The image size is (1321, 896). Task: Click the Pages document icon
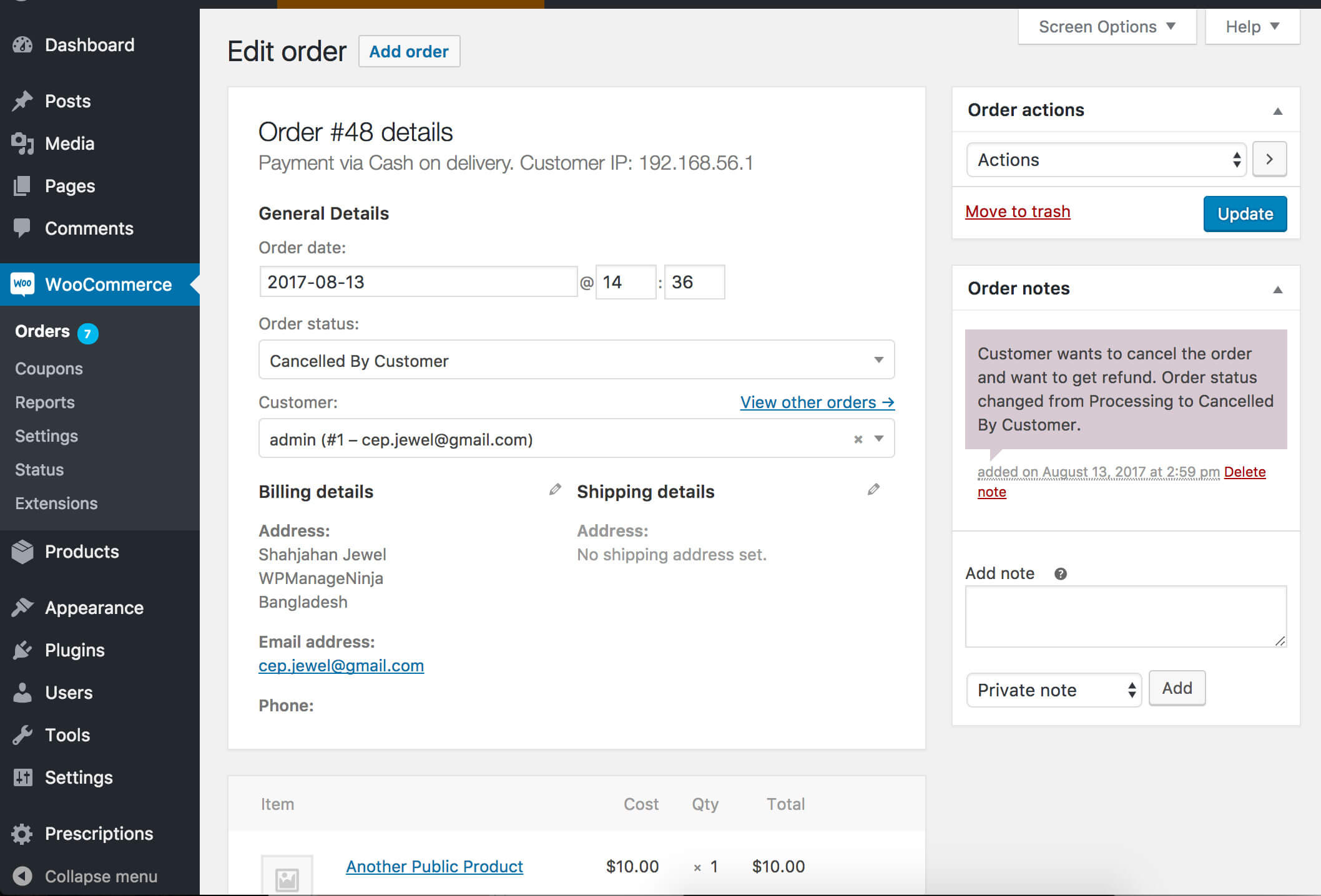22,186
